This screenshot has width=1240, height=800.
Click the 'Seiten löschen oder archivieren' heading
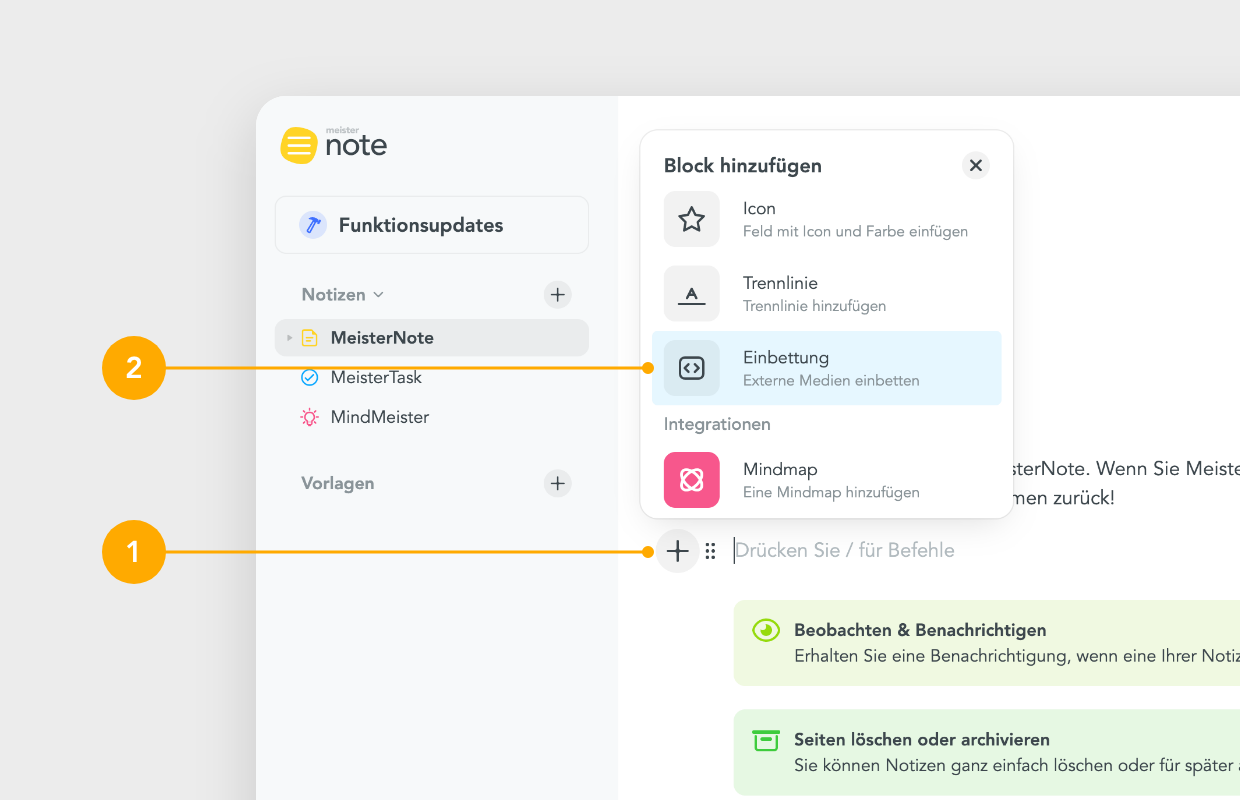click(922, 740)
